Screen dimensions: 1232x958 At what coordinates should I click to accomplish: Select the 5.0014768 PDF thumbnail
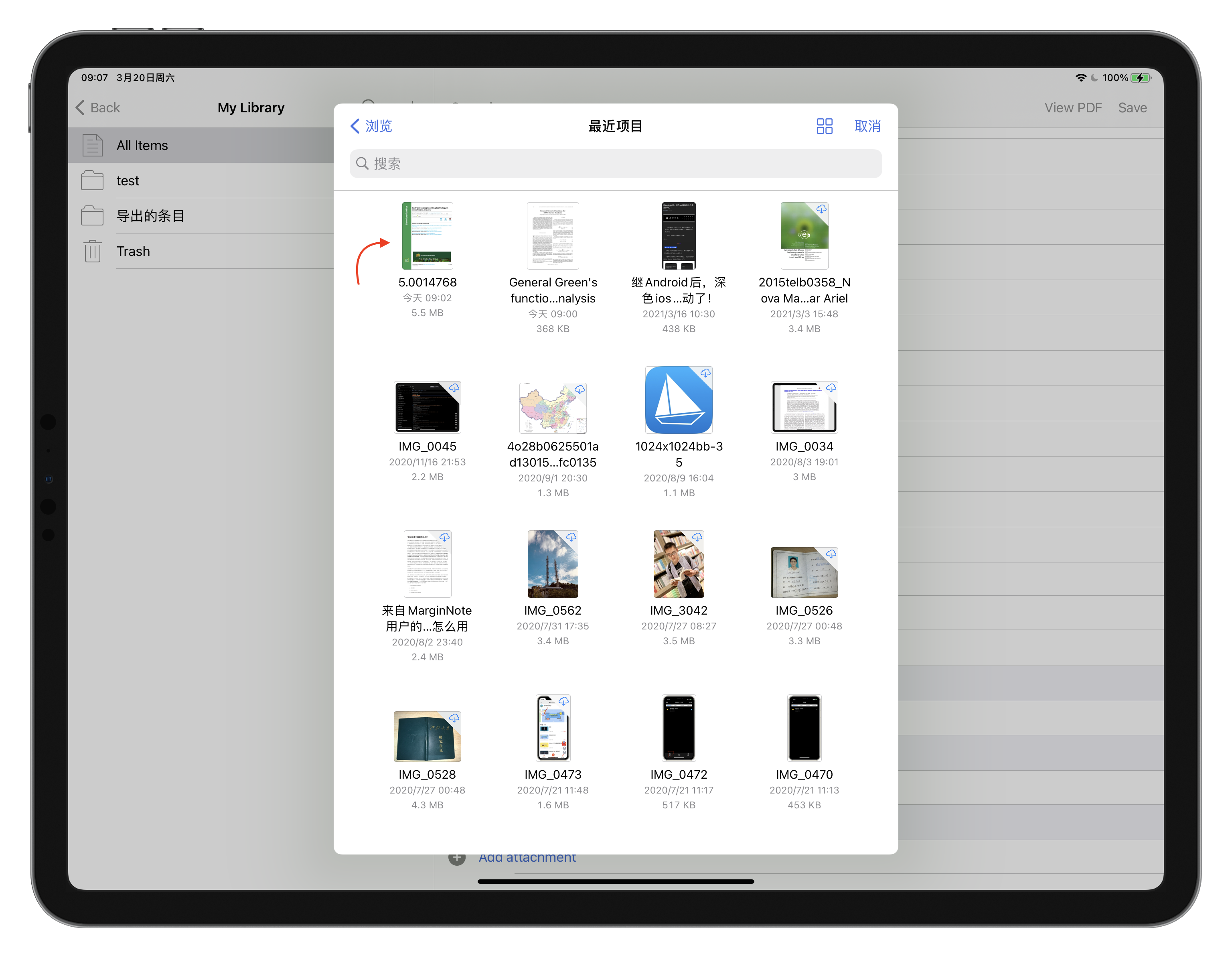click(427, 236)
